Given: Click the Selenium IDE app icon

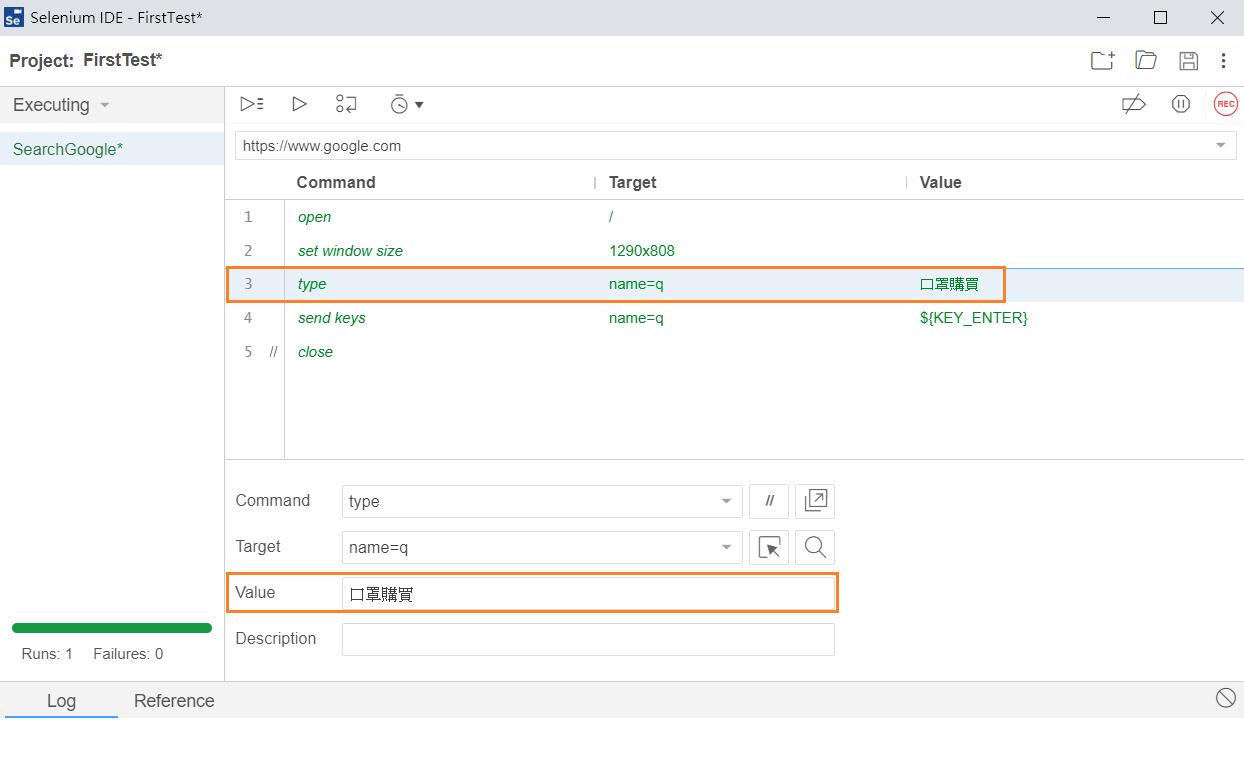Looking at the screenshot, I should (x=14, y=18).
